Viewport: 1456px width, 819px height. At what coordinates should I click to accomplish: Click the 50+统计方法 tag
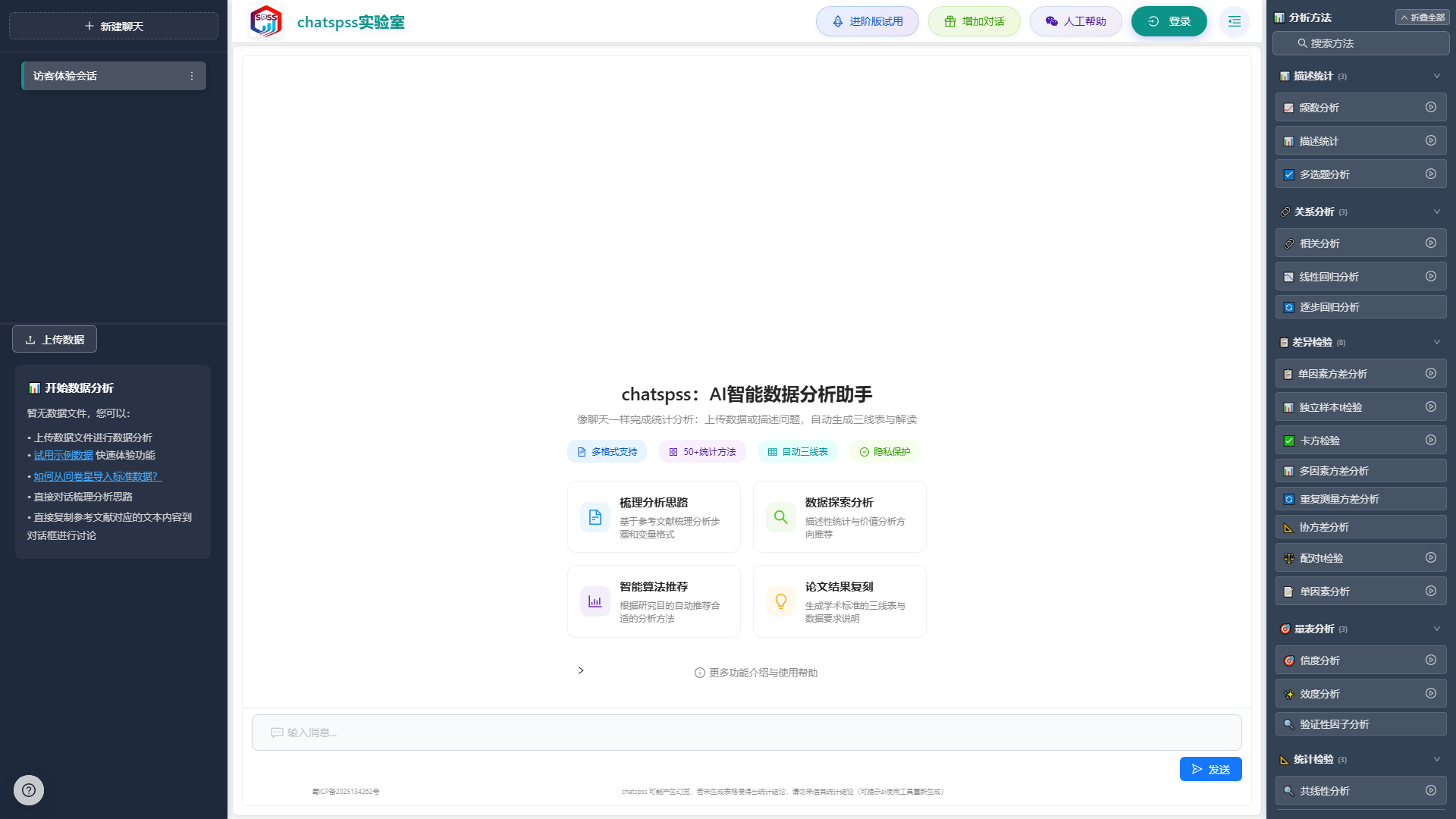click(x=702, y=451)
